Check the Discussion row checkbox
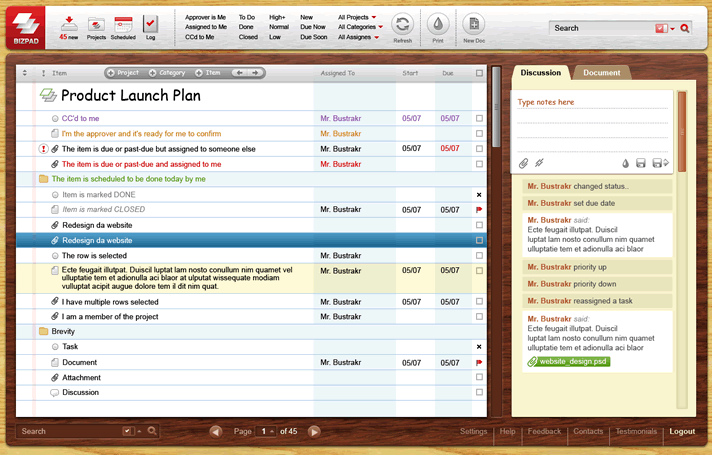The width and height of the screenshot is (712, 455). point(480,392)
